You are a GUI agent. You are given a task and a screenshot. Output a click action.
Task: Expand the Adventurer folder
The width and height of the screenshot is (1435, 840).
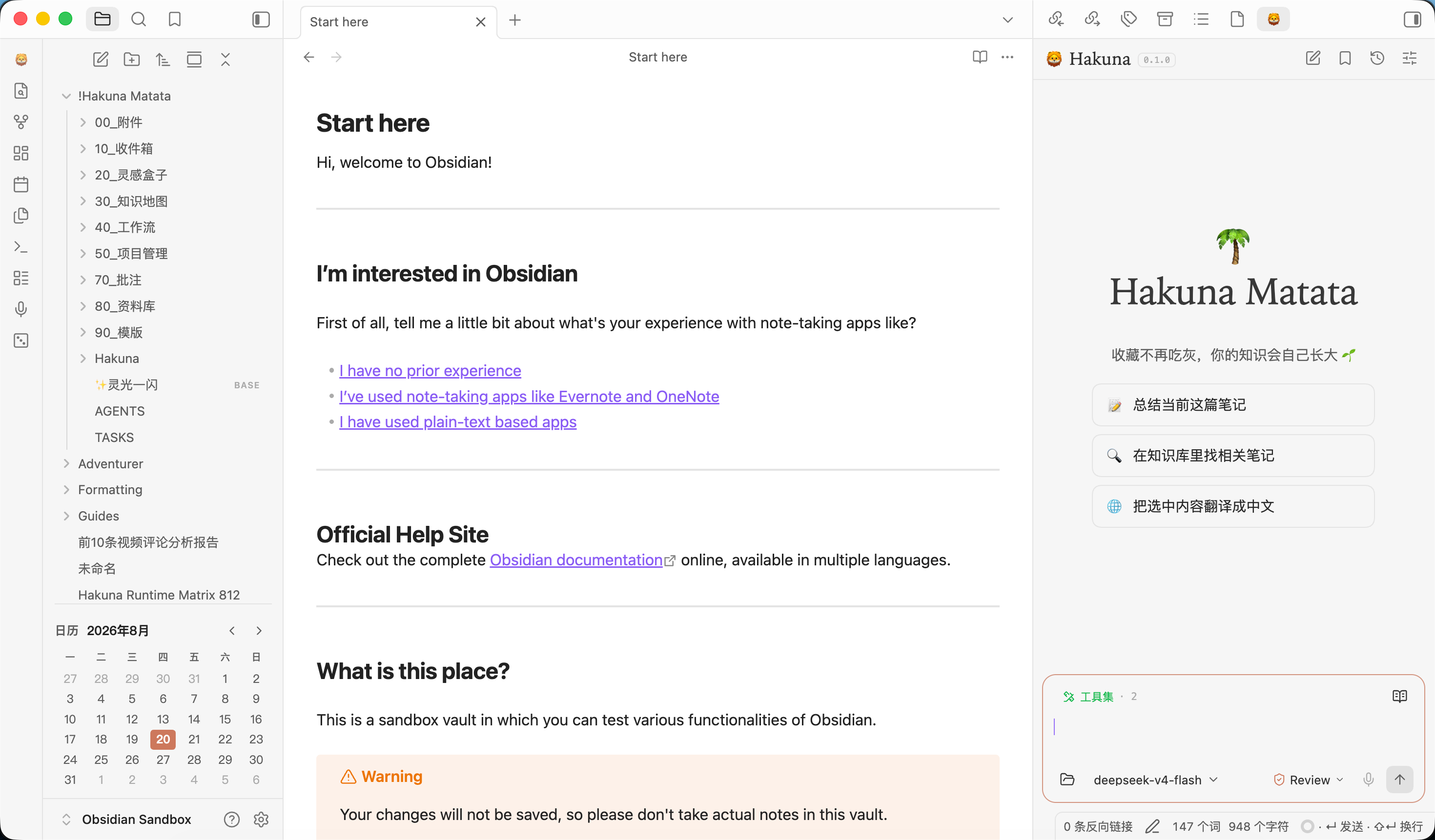click(66, 464)
